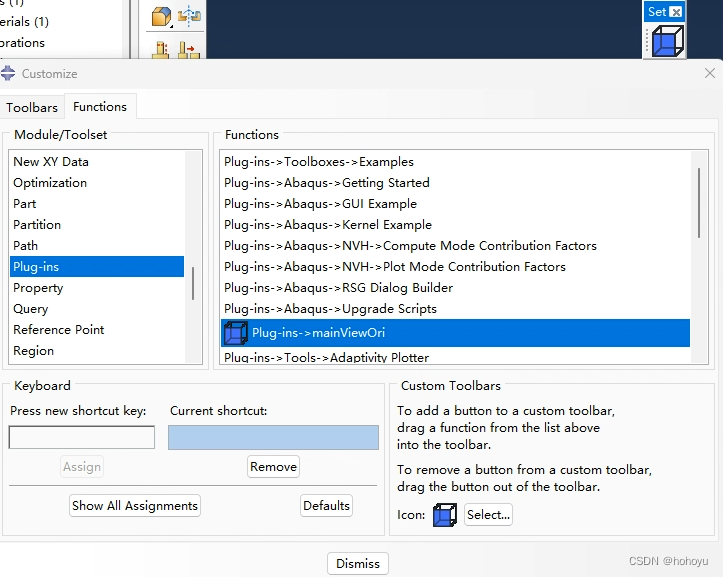Screen dimensions: 723x577
Task: Select Plug-ins->Abaqus->GUI Example function
Action: [456, 204]
